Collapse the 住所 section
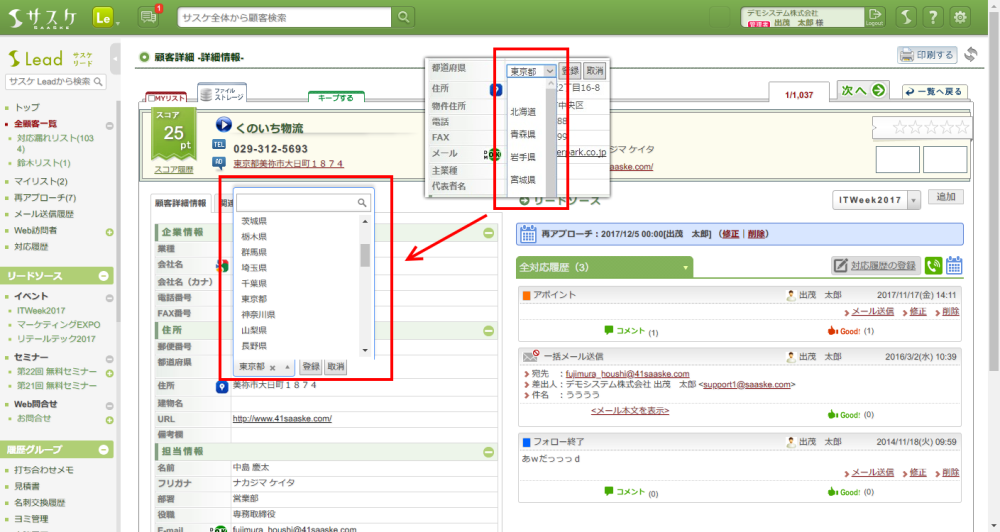Screen dimensions: 1000x532 (489, 329)
